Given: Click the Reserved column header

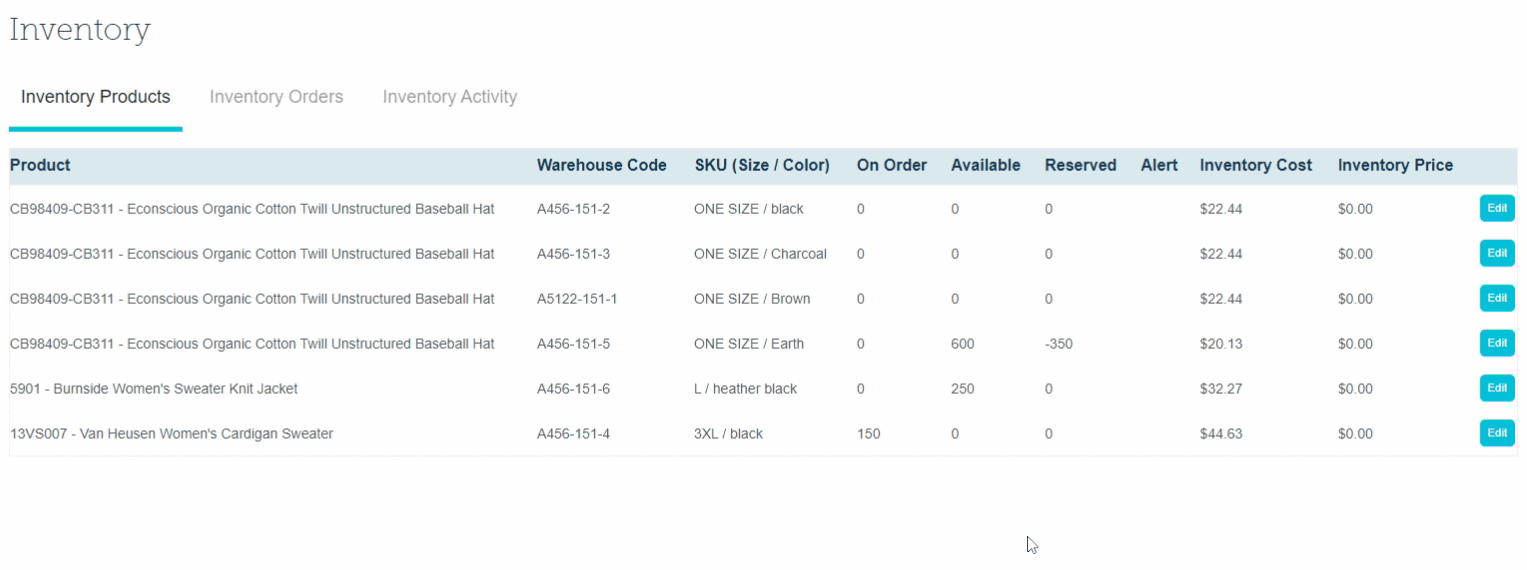Looking at the screenshot, I should (1080, 165).
